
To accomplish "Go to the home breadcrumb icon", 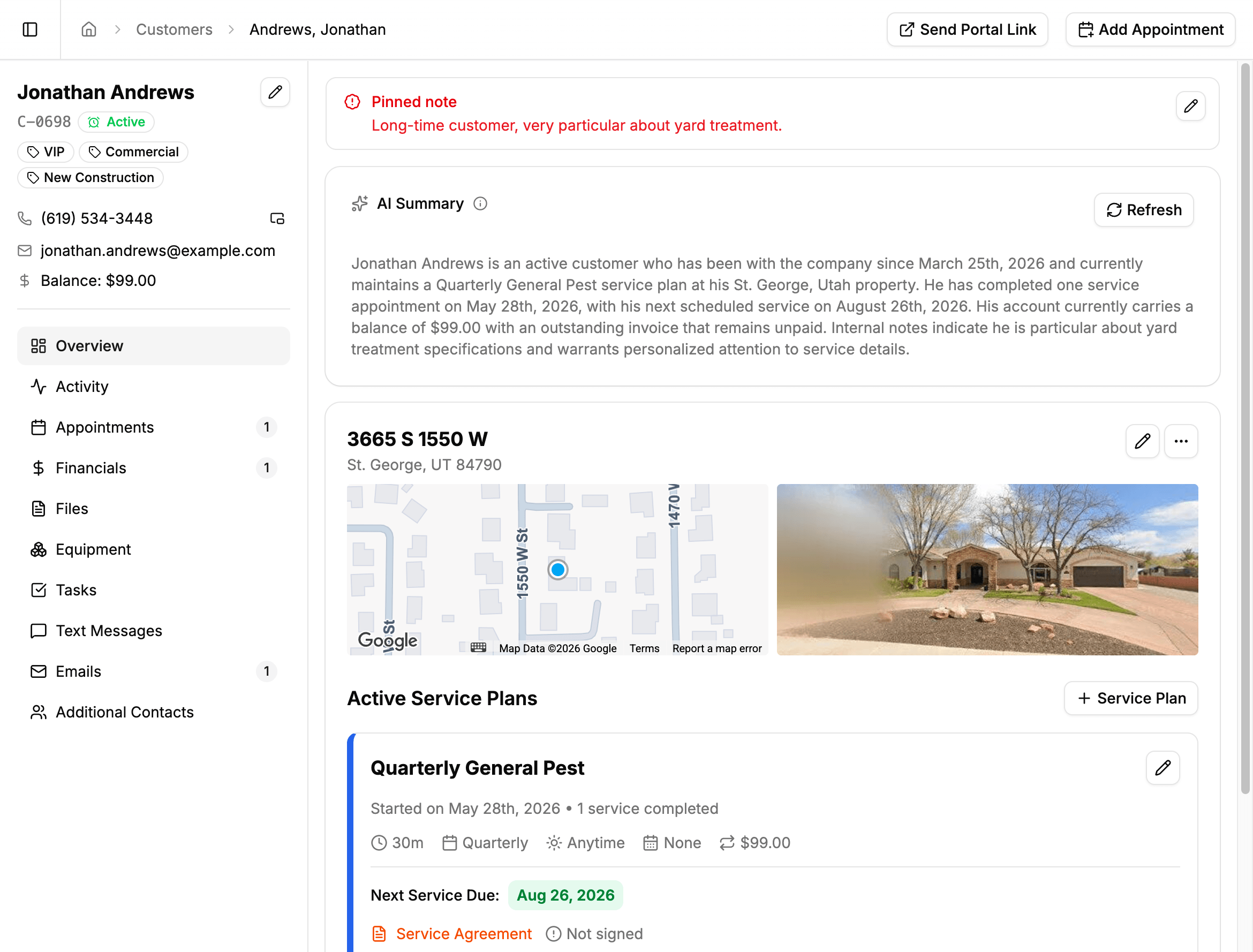I will point(89,29).
